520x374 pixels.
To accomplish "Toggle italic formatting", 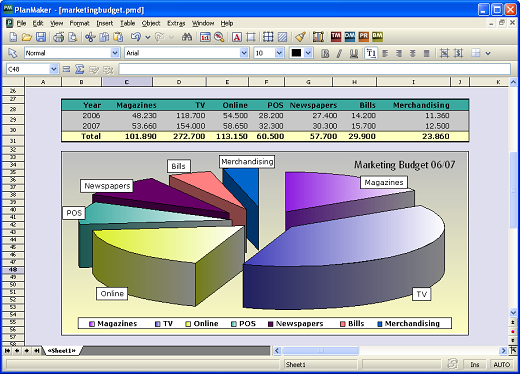I will click(339, 53).
